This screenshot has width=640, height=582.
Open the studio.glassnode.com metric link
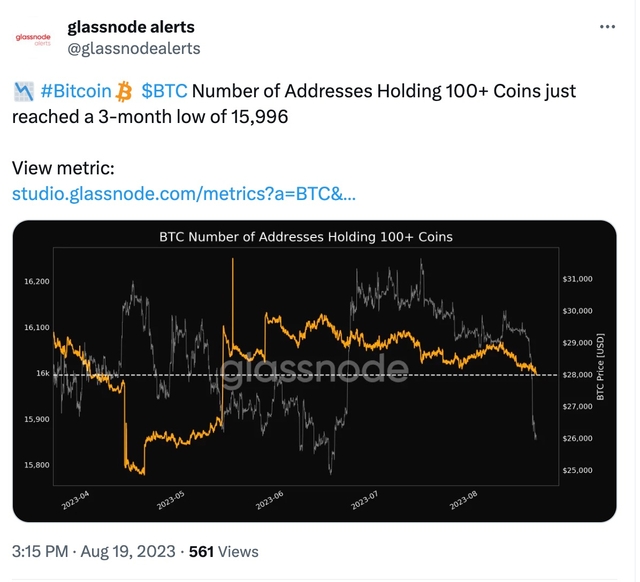click(x=183, y=192)
